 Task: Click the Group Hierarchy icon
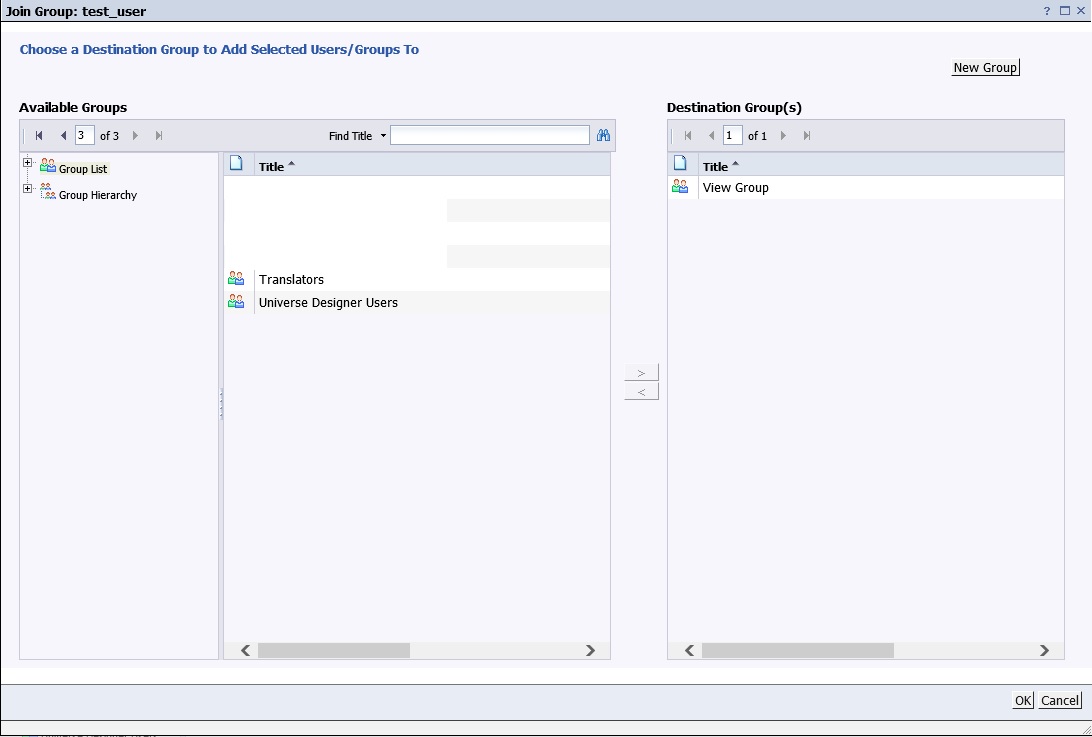point(46,191)
